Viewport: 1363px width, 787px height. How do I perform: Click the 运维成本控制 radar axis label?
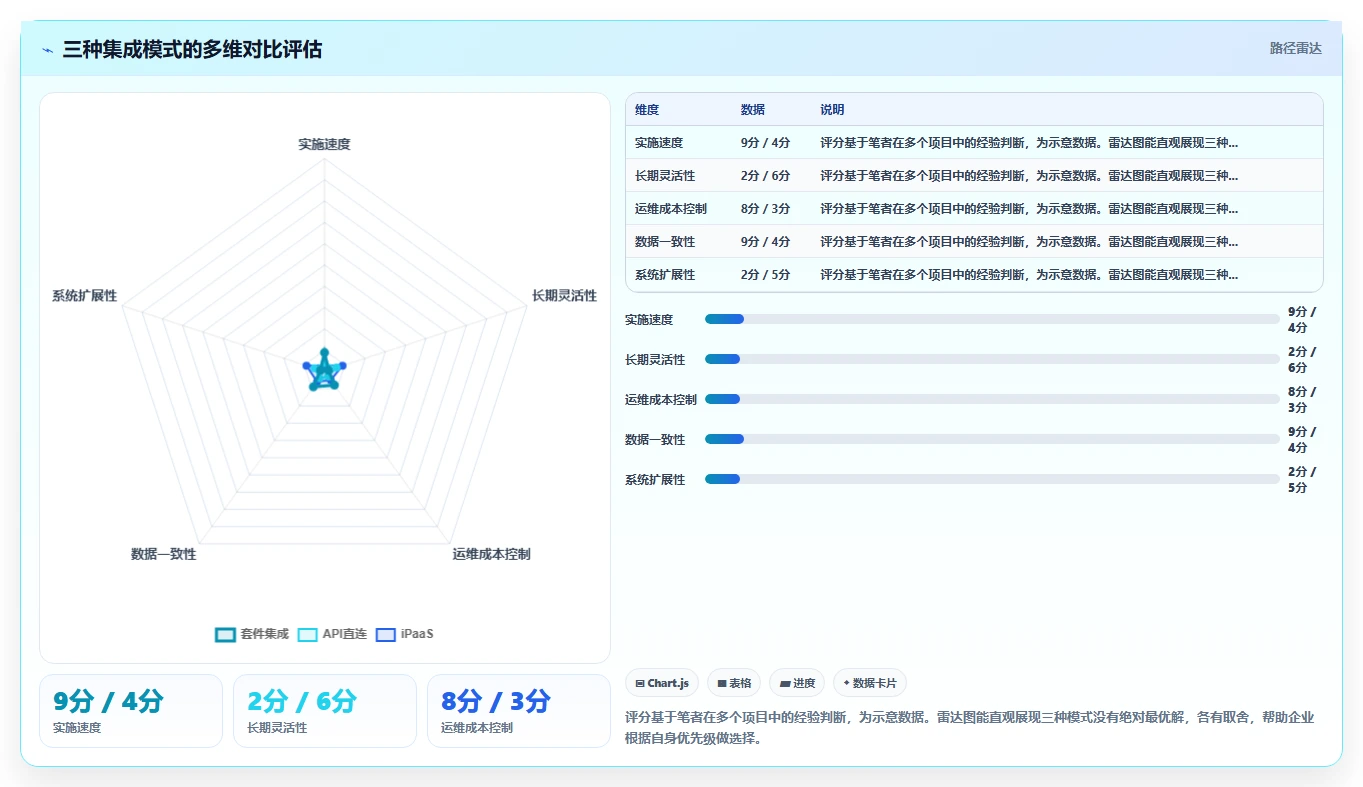(491, 554)
